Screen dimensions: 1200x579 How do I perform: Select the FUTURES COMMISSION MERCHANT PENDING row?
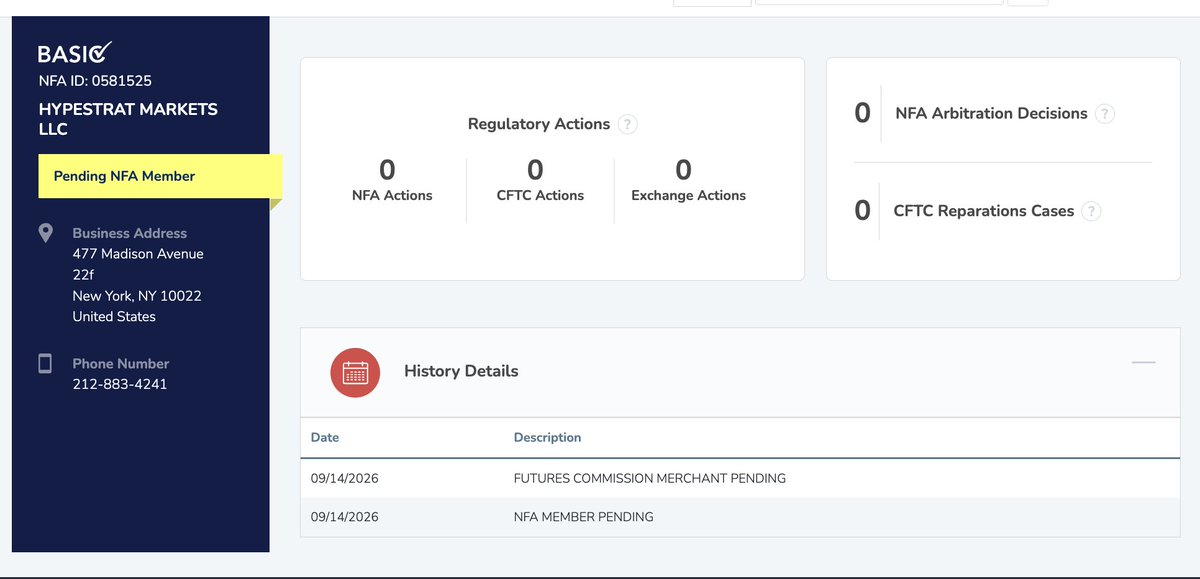tap(740, 478)
